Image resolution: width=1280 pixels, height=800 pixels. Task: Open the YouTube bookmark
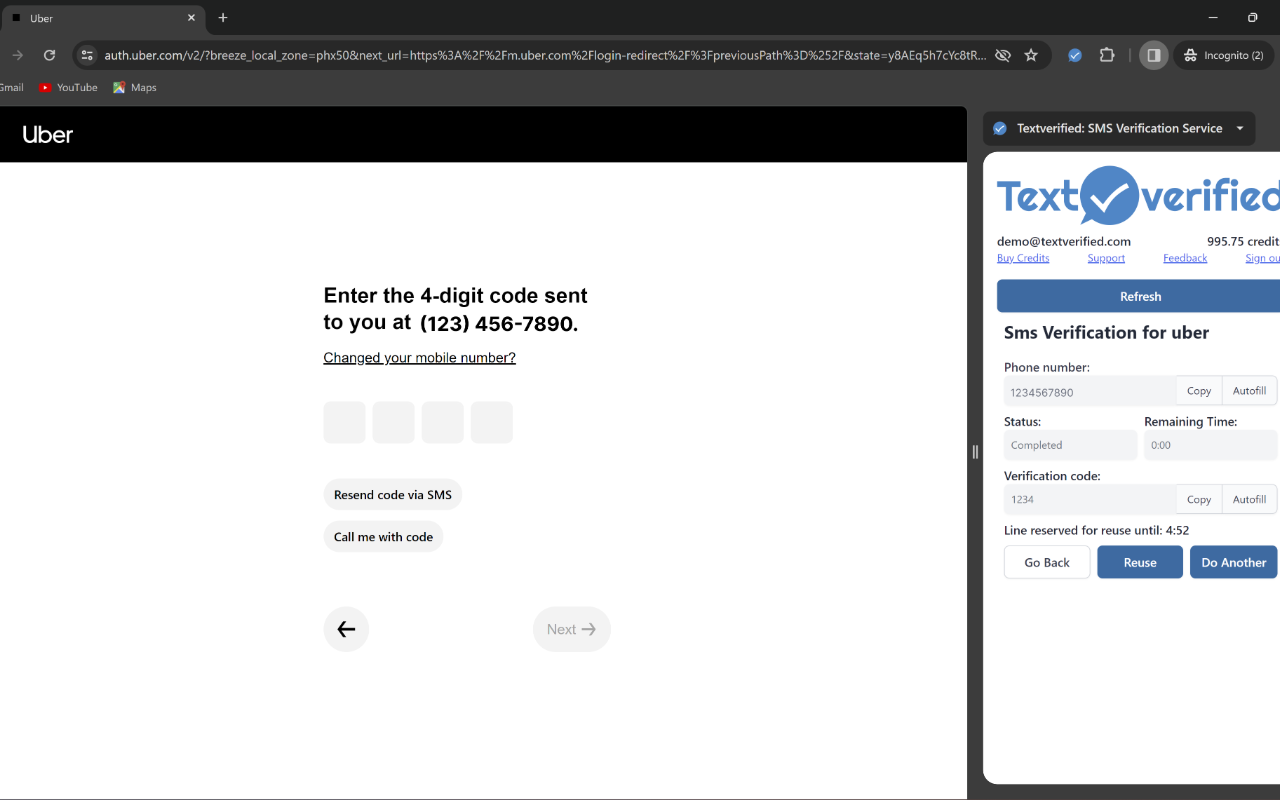[x=68, y=87]
